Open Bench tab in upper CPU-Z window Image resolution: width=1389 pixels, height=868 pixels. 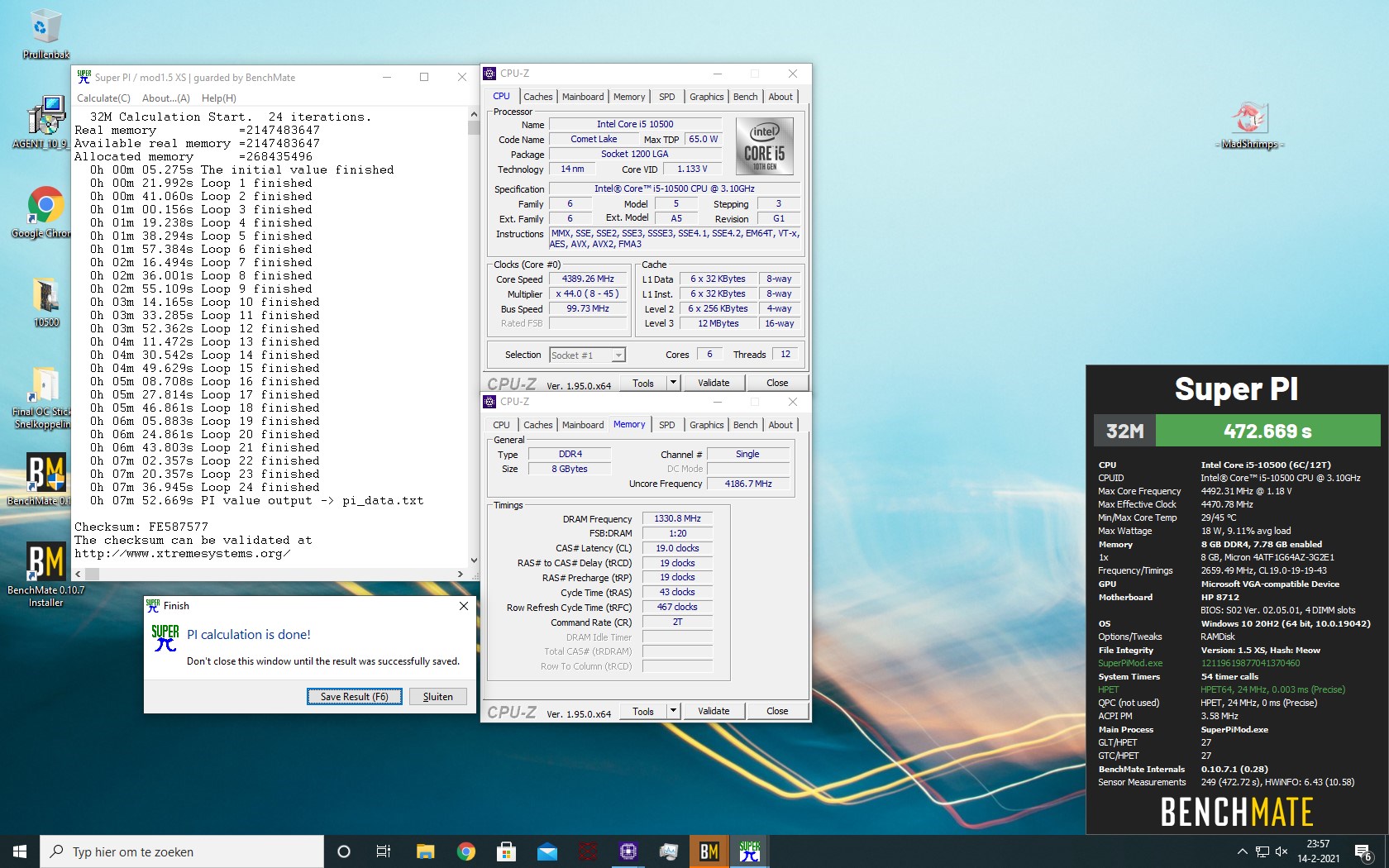(746, 97)
